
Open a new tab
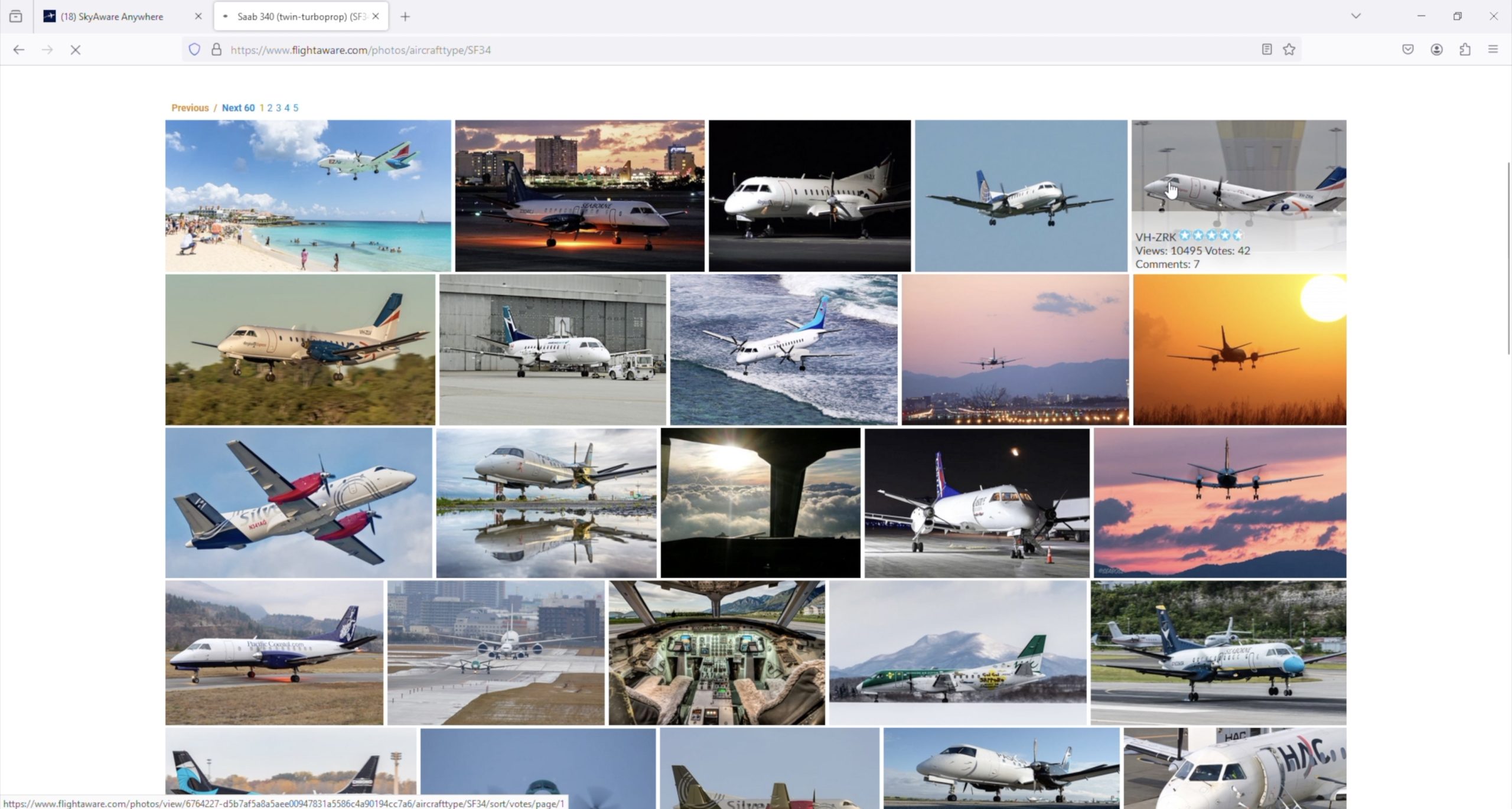405,17
